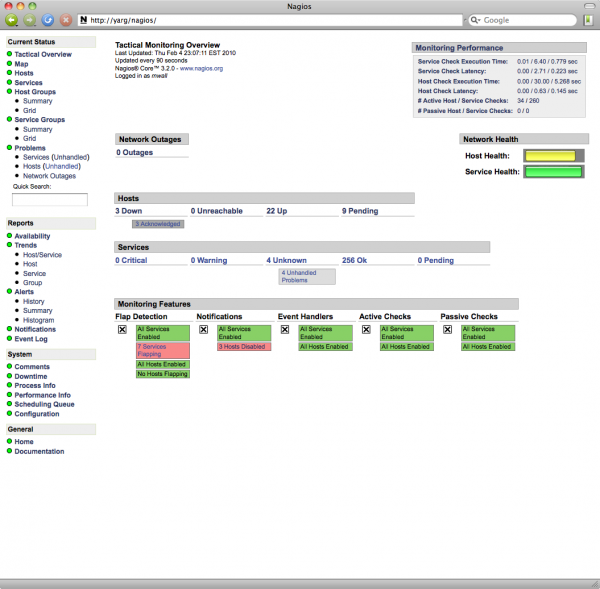Click green bullet next to Event Log
This screenshot has width=600, height=589.
tap(9, 339)
